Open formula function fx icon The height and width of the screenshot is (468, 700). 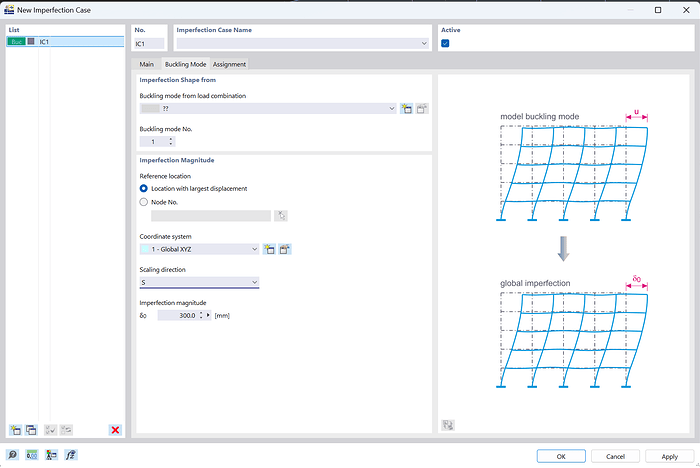click(71, 455)
